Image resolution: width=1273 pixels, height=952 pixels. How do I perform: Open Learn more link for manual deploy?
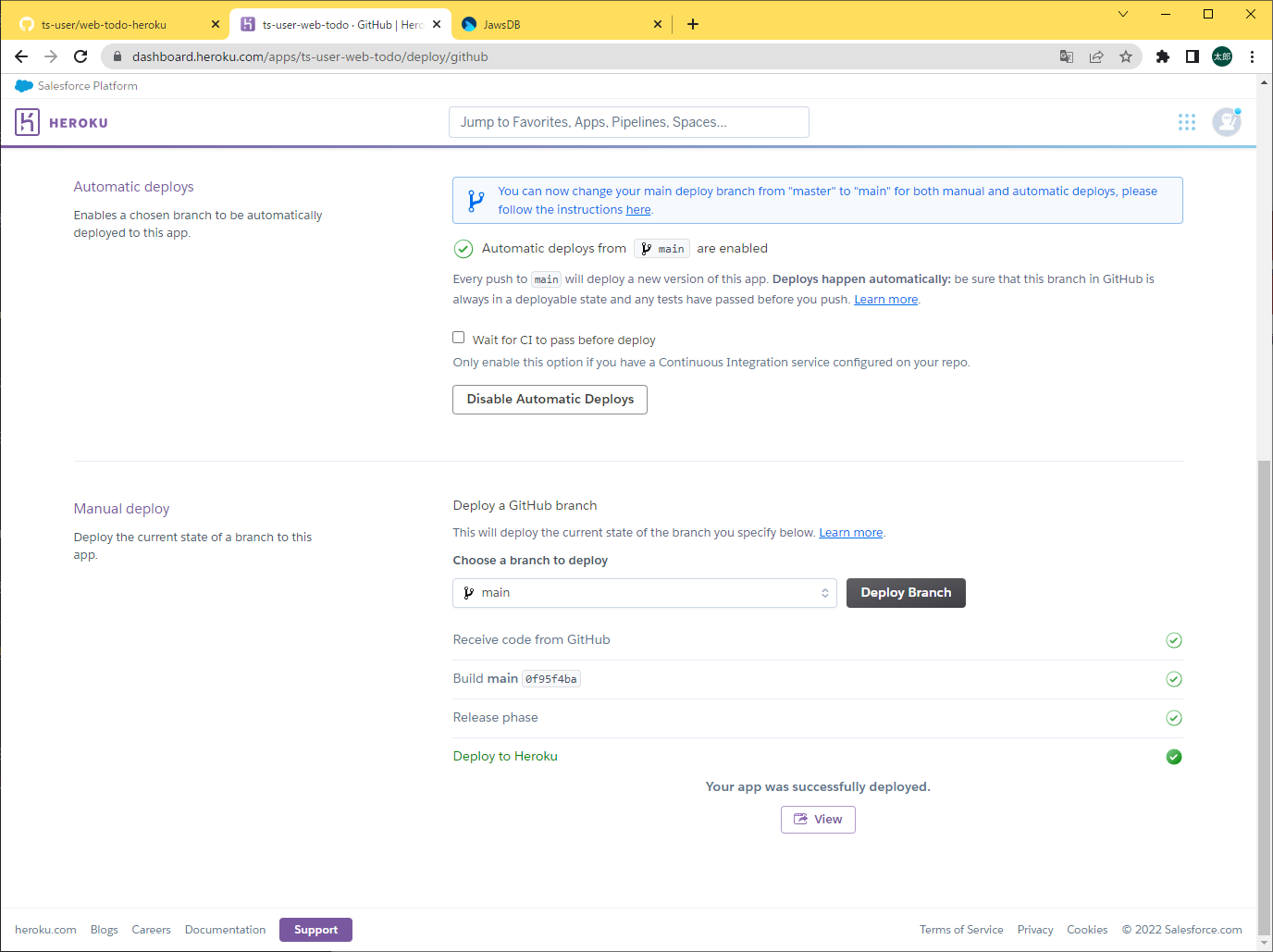point(850,533)
